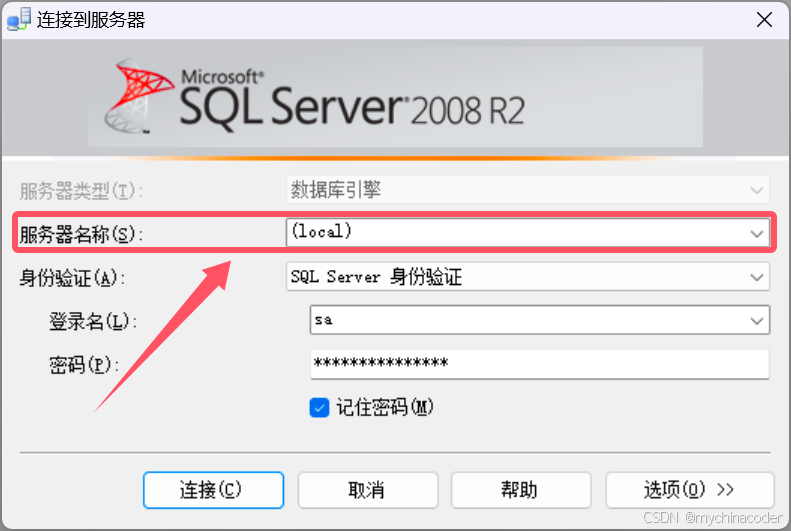Image resolution: width=791 pixels, height=531 pixels.
Task: Uncheck the 记住密码 checkbox
Action: (x=319, y=407)
